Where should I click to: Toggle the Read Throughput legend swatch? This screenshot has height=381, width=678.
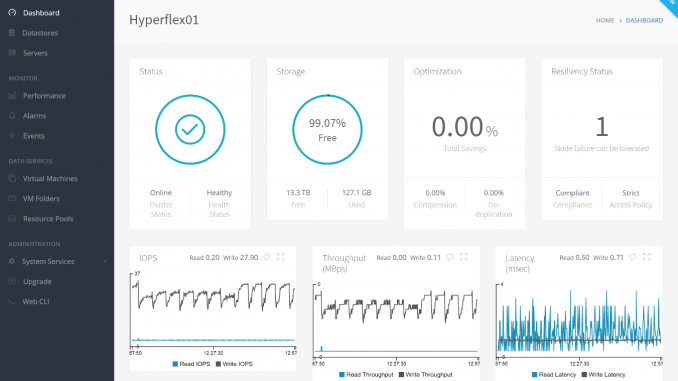tap(342, 375)
